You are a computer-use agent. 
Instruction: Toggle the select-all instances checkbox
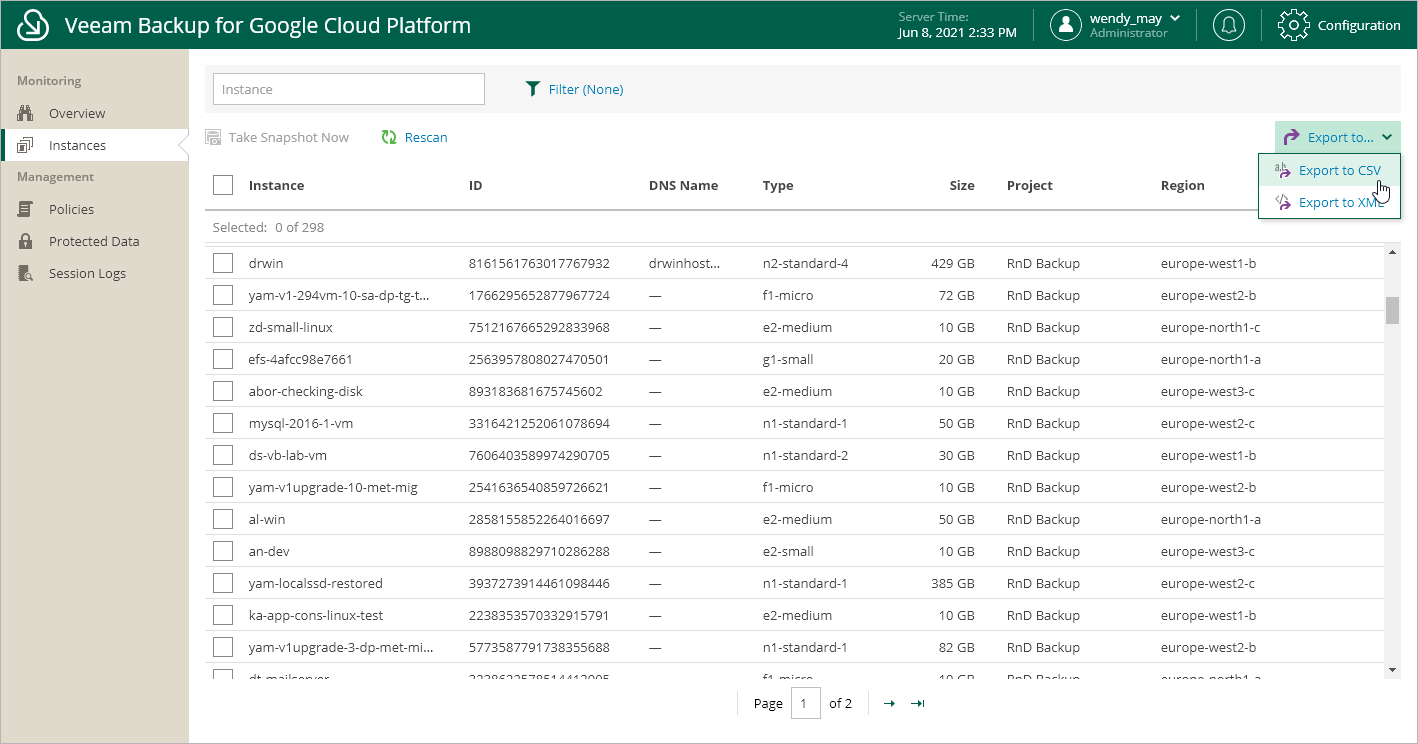pos(223,185)
